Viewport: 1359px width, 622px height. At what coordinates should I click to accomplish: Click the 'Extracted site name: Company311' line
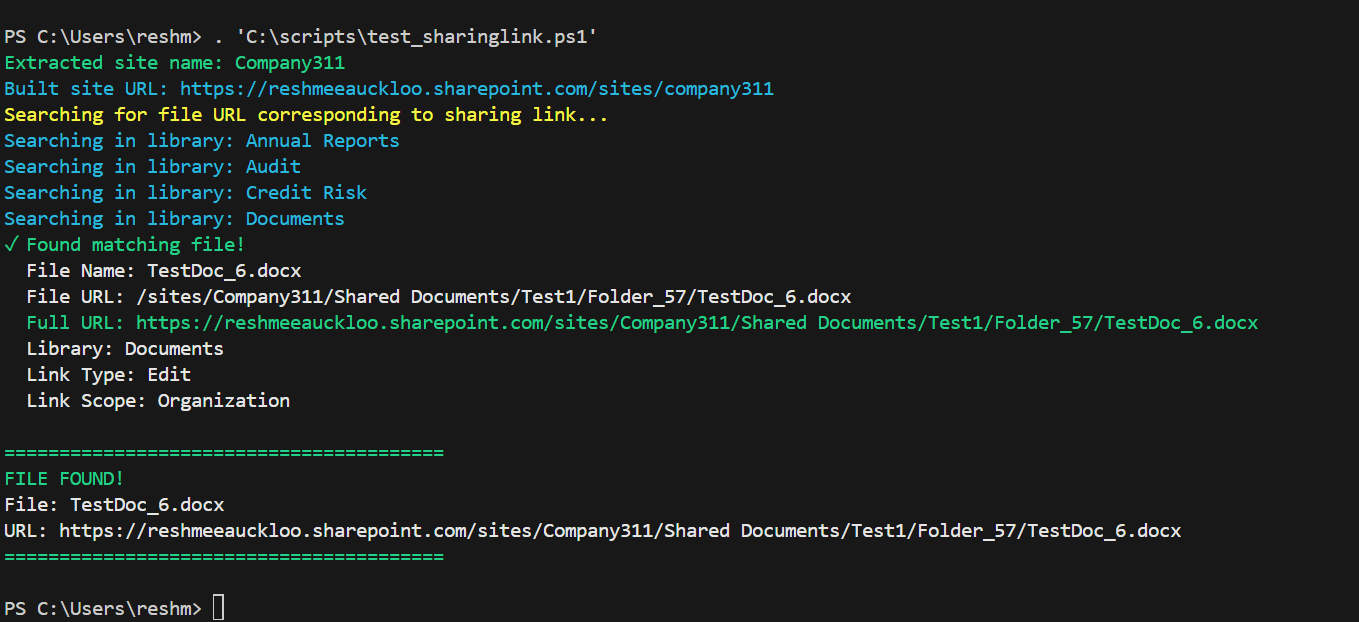click(x=174, y=63)
